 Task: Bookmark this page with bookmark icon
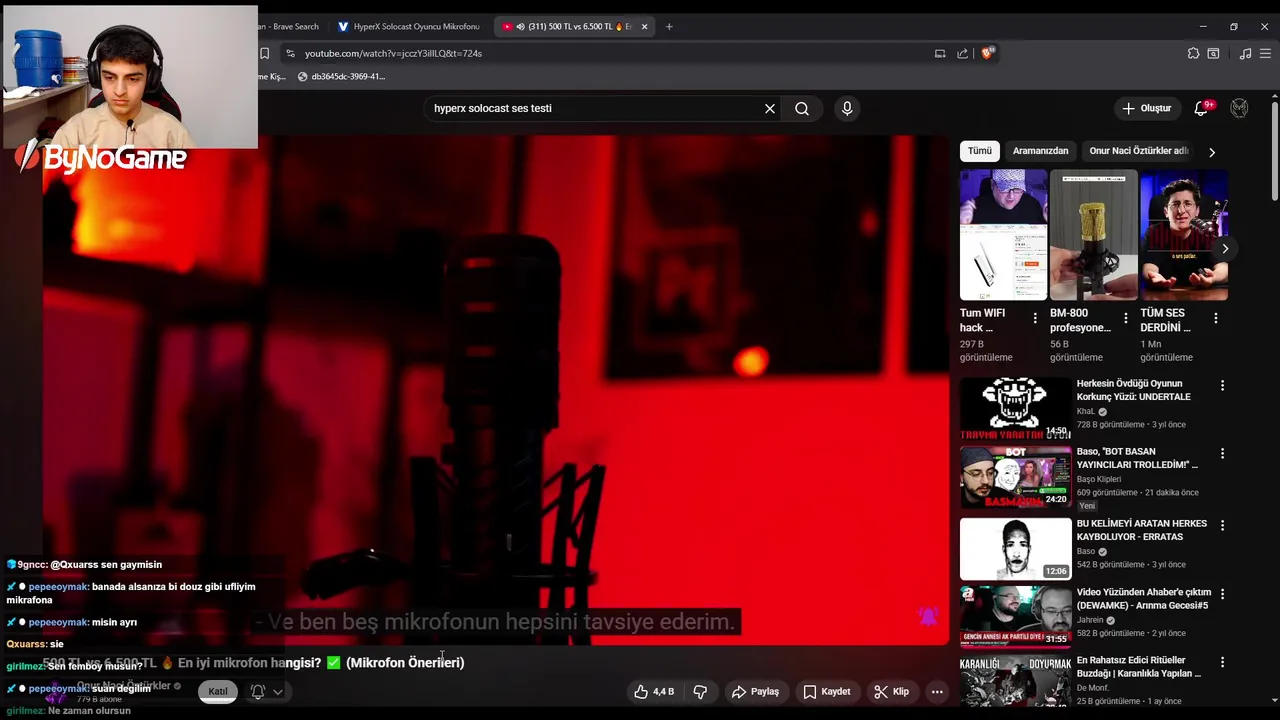point(264,53)
